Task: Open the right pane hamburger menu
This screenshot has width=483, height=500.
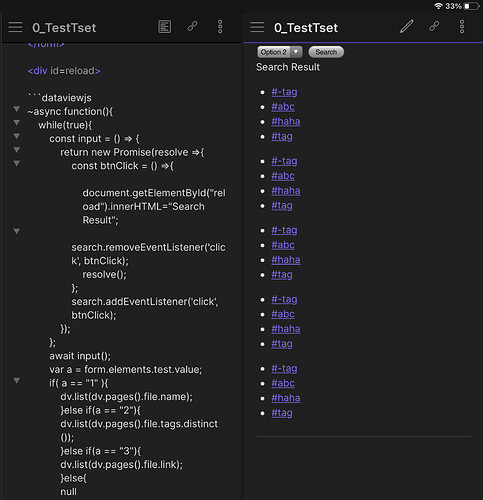Action: coord(257,27)
